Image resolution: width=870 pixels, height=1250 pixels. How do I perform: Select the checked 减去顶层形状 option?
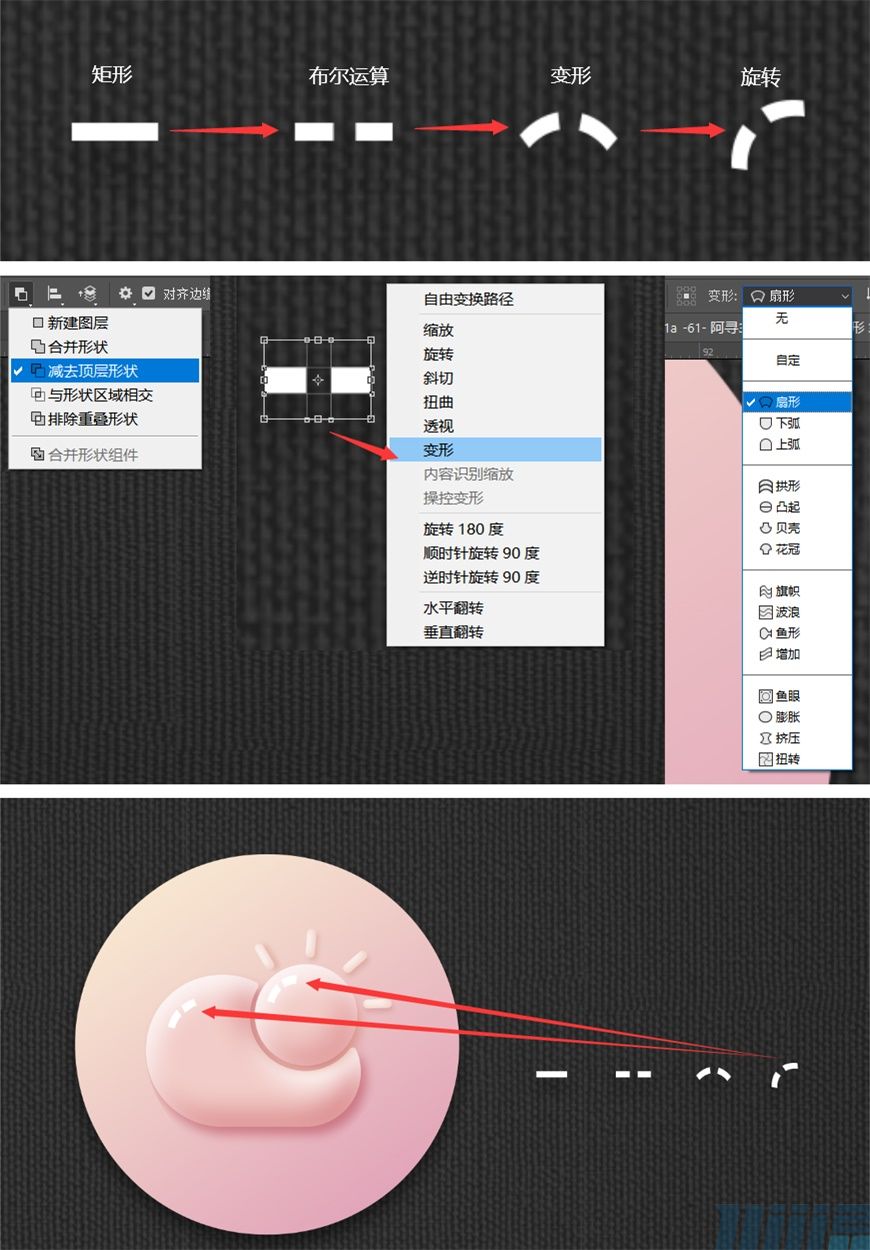point(105,371)
